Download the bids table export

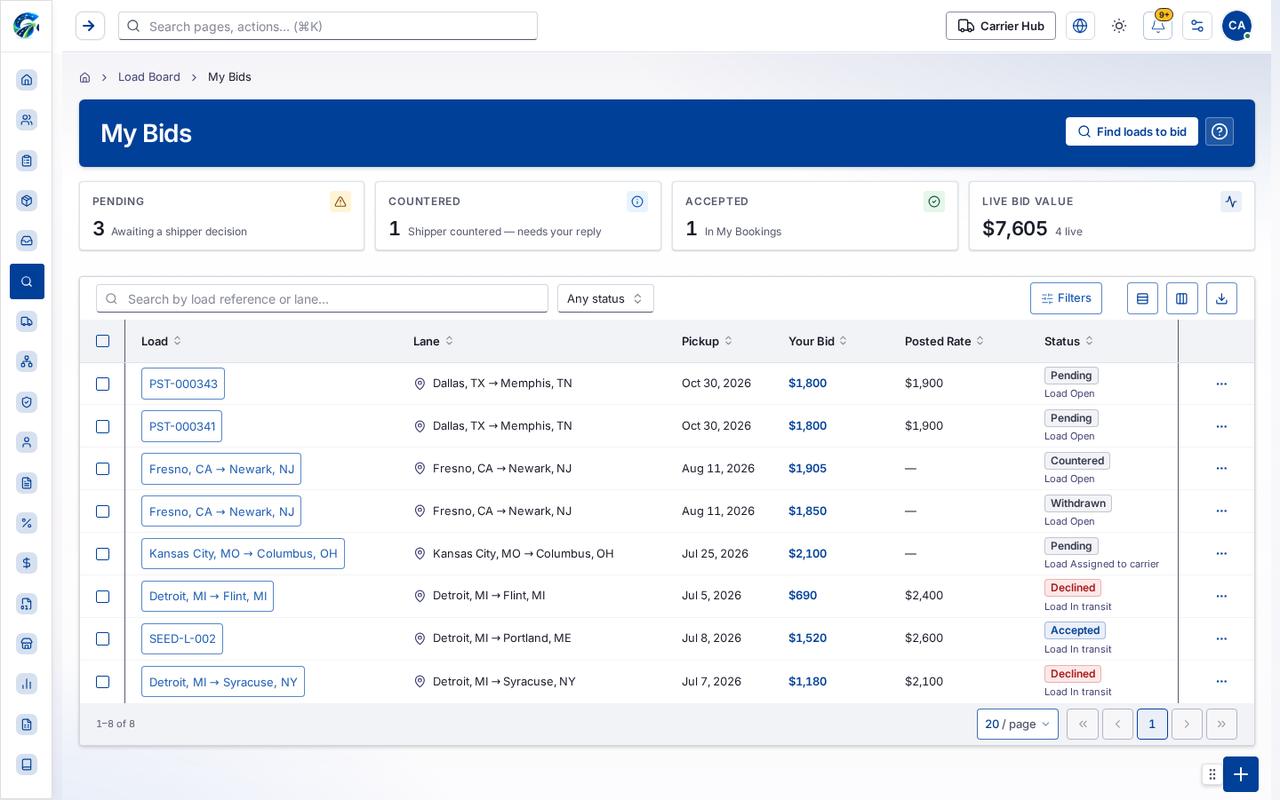1221,298
